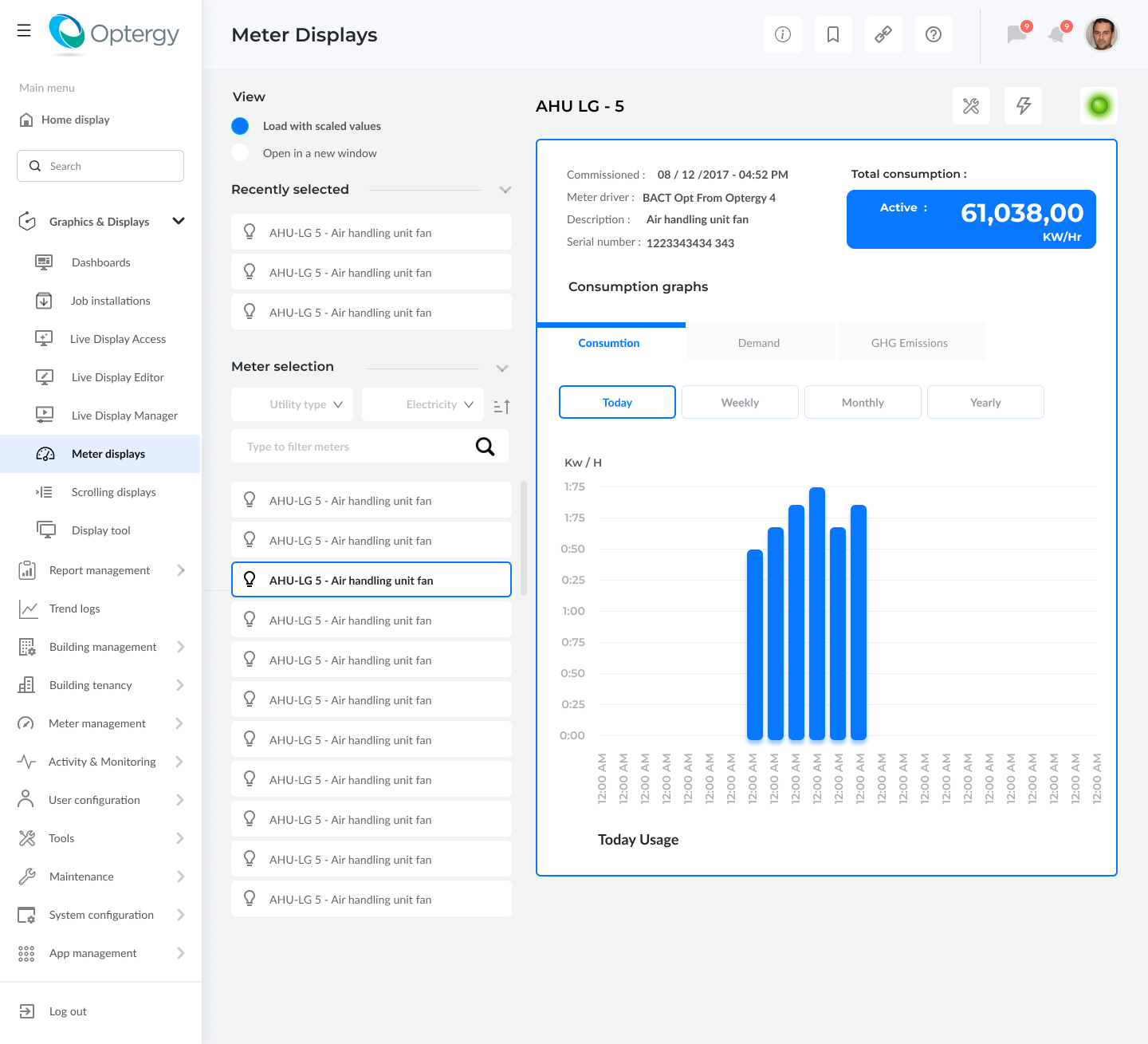Click the wrench tools icon for AHU LG - 5
1148x1044 pixels.
click(971, 106)
